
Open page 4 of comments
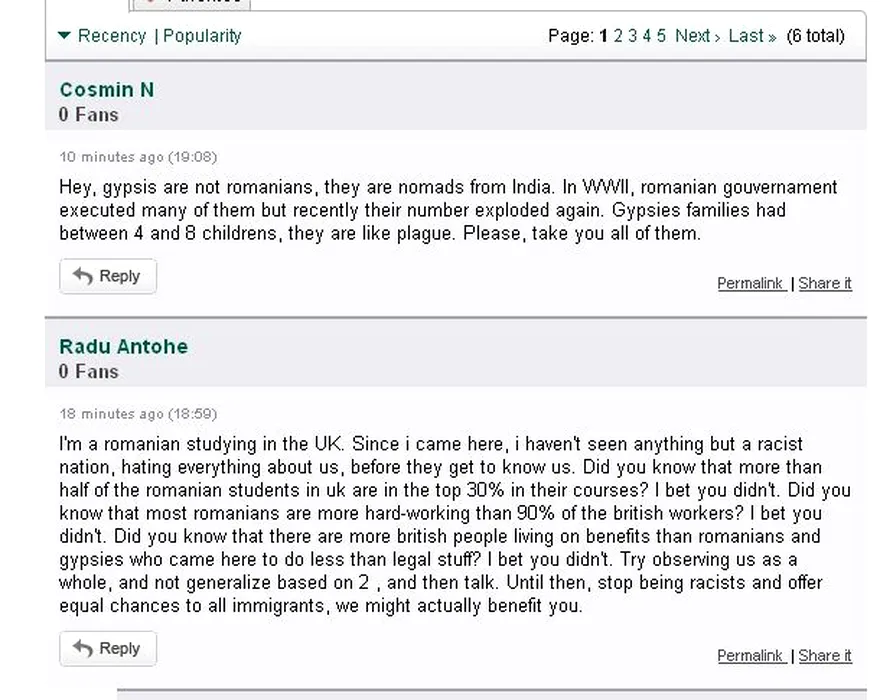[x=647, y=36]
